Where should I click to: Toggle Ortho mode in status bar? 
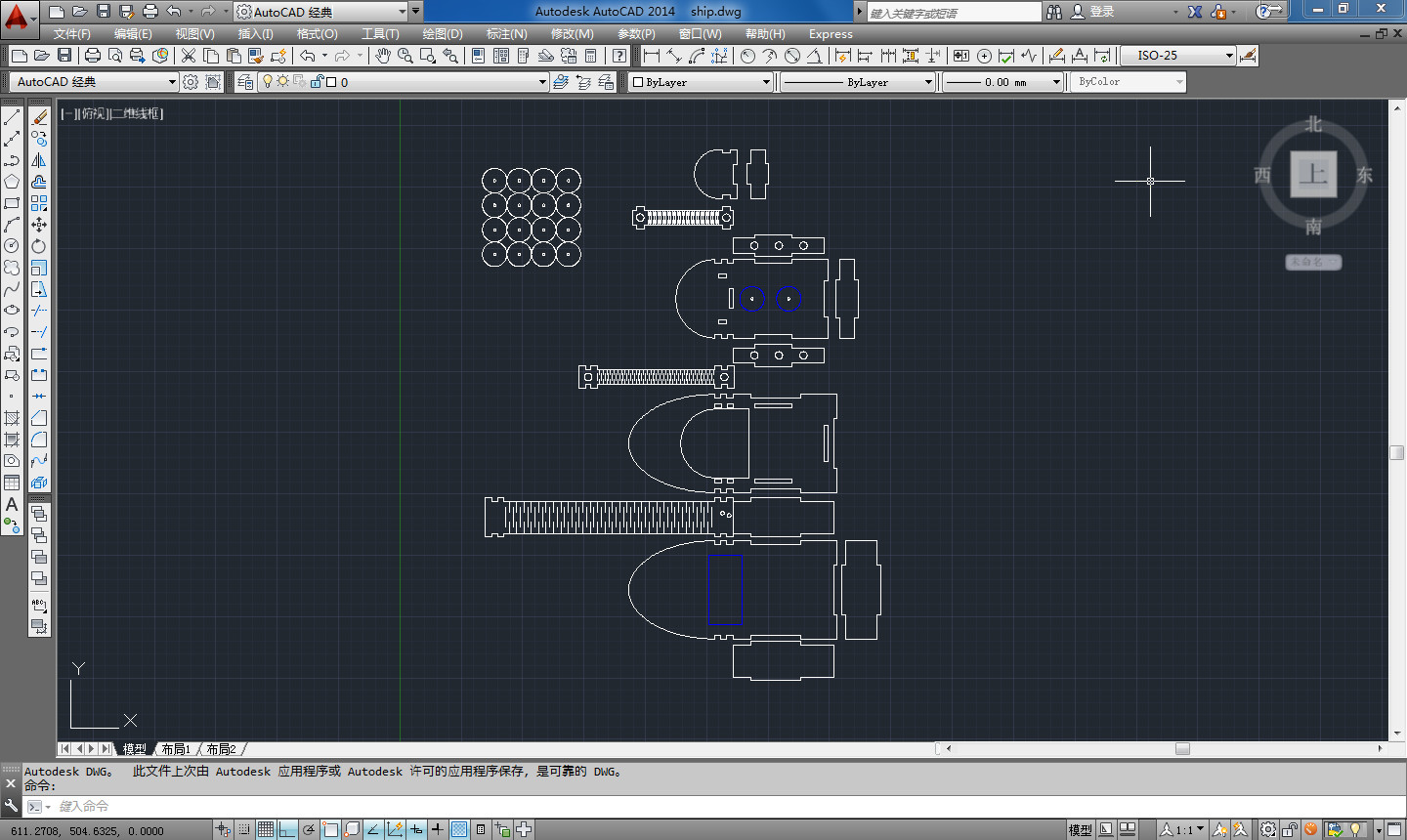287,830
